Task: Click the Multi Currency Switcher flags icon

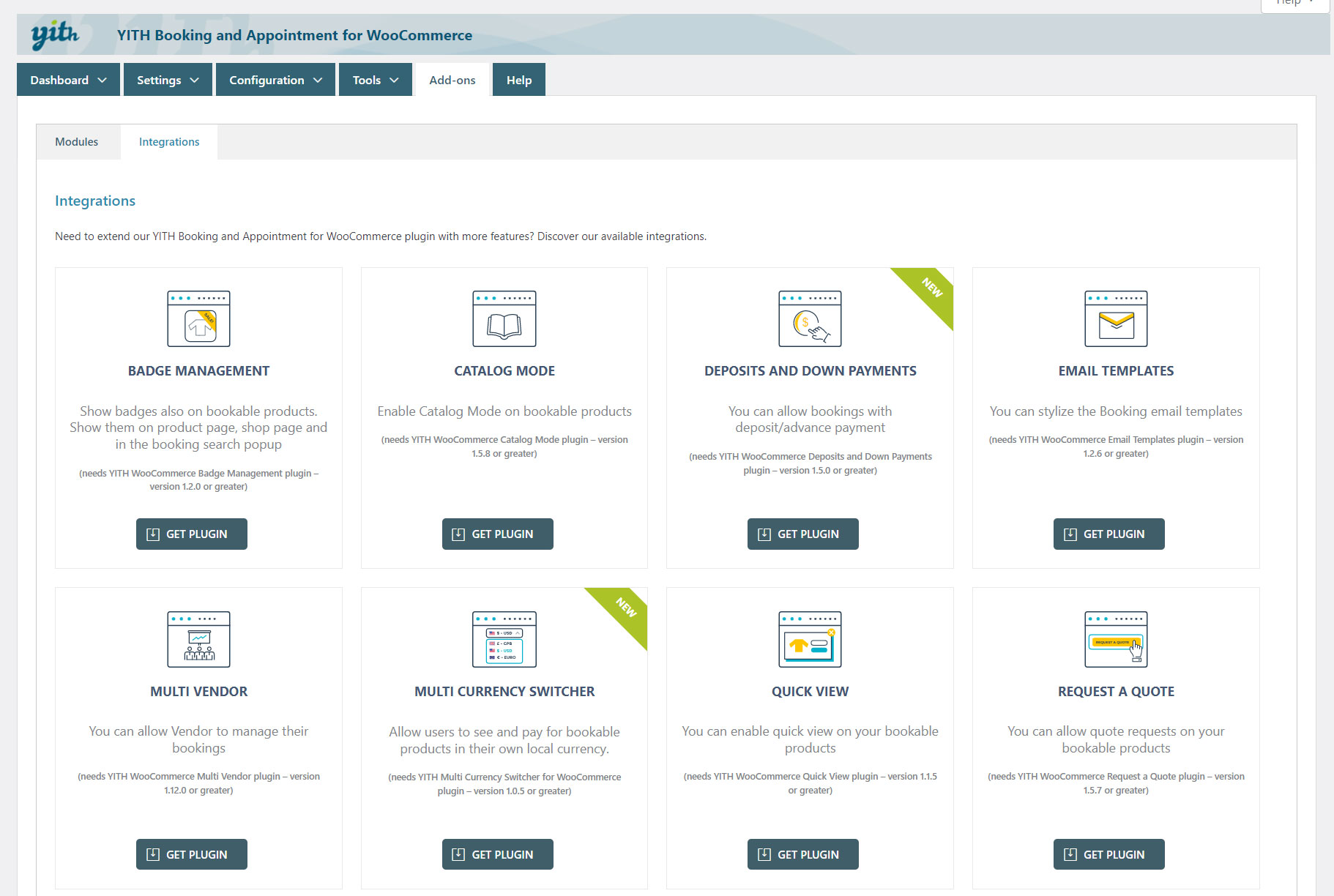Action: coord(504,639)
